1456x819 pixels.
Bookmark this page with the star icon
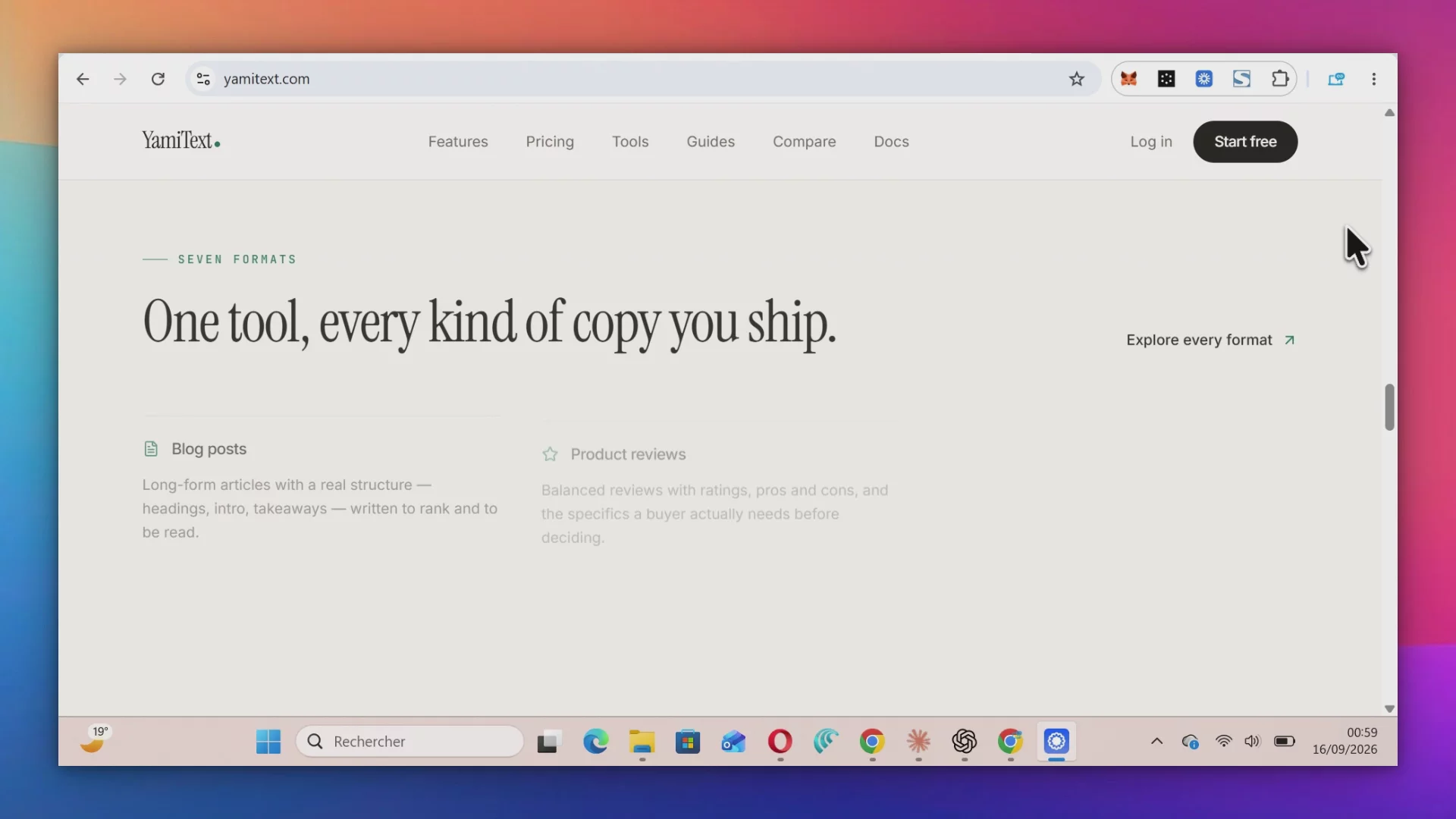tap(1077, 79)
